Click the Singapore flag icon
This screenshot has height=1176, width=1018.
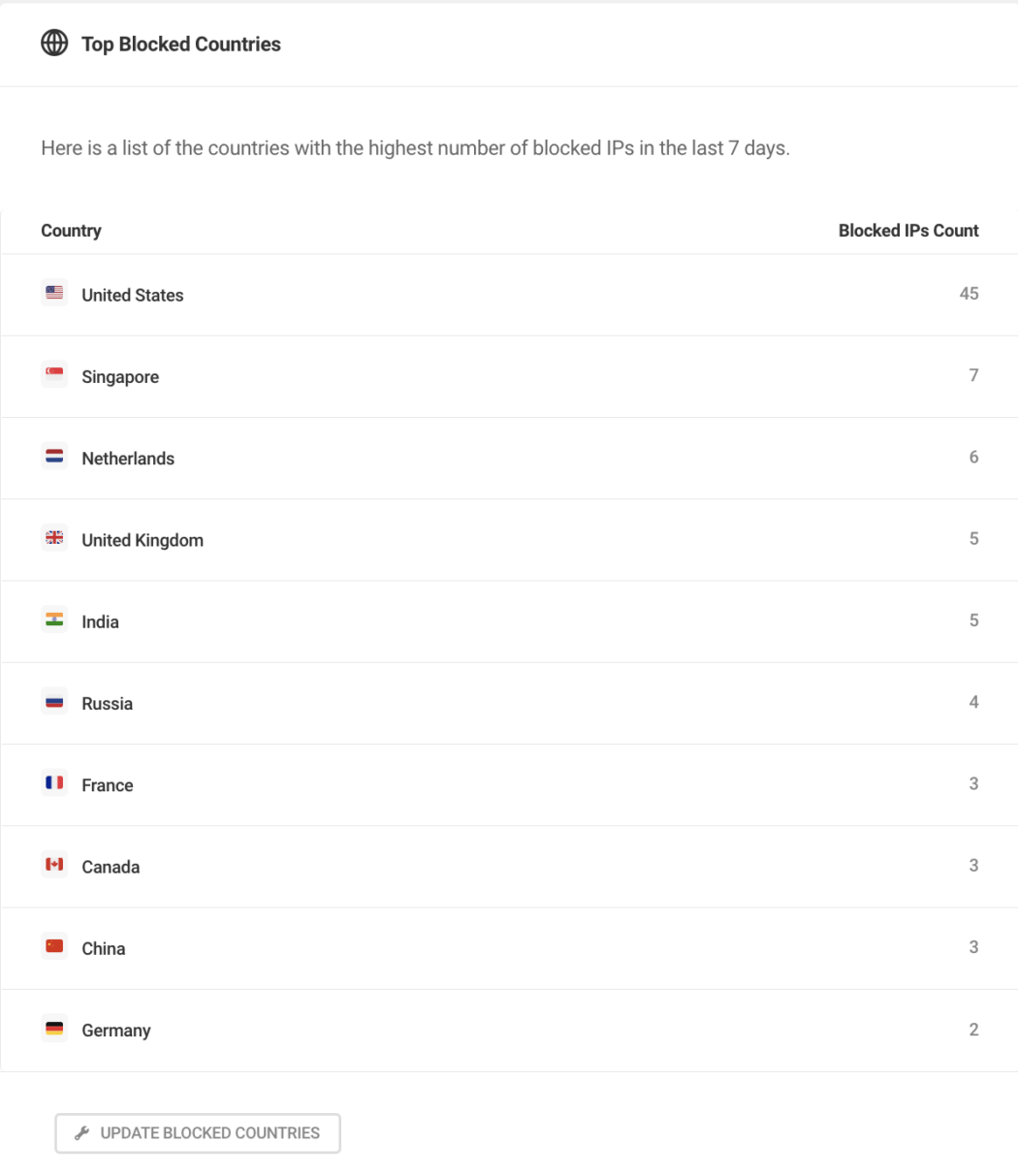[x=54, y=375]
